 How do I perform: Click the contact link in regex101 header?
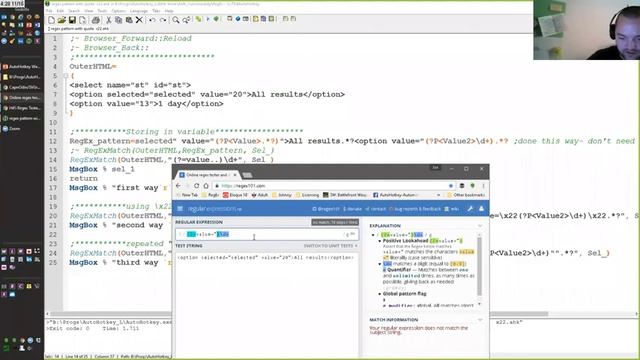376,209
